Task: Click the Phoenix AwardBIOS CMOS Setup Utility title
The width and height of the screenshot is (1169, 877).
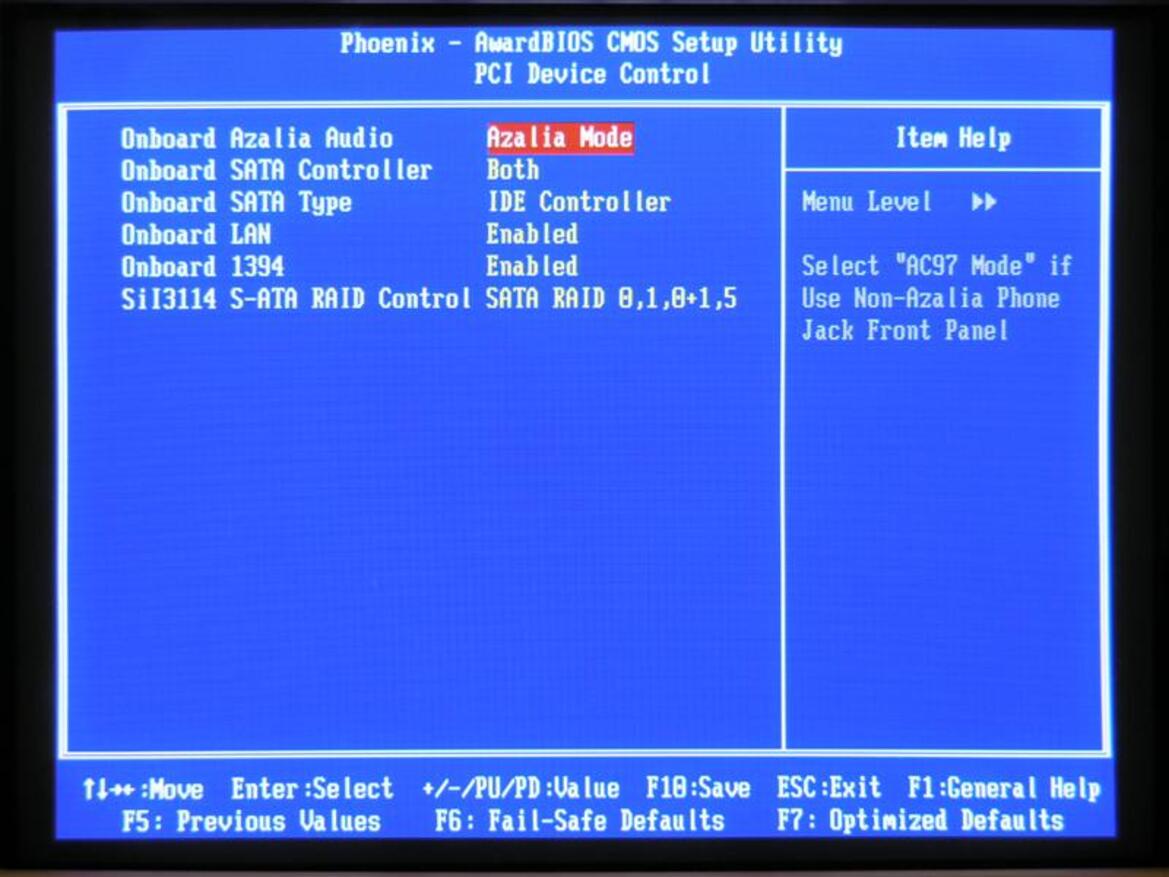Action: tap(591, 43)
